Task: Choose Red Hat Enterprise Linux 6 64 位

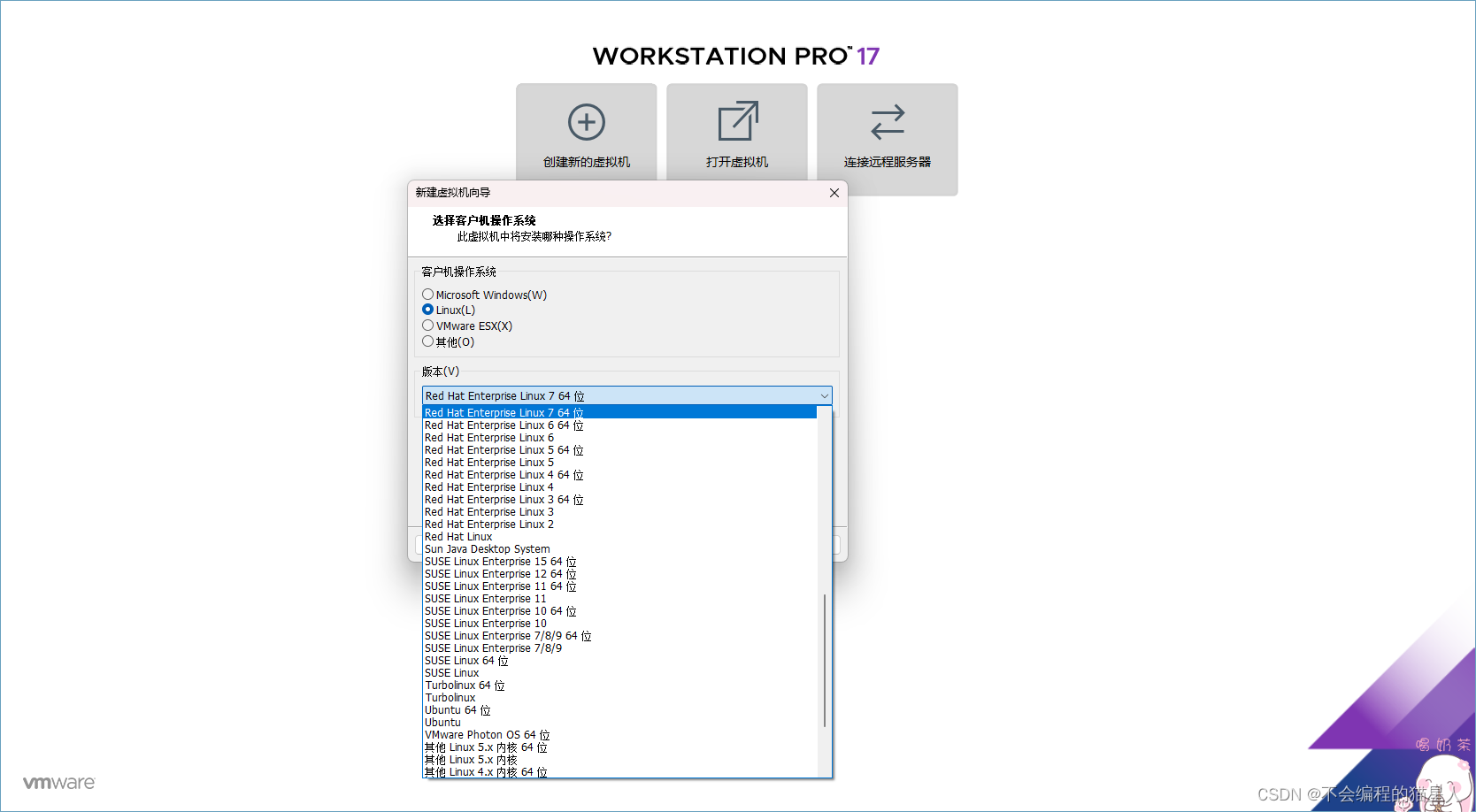Action: pos(619,425)
